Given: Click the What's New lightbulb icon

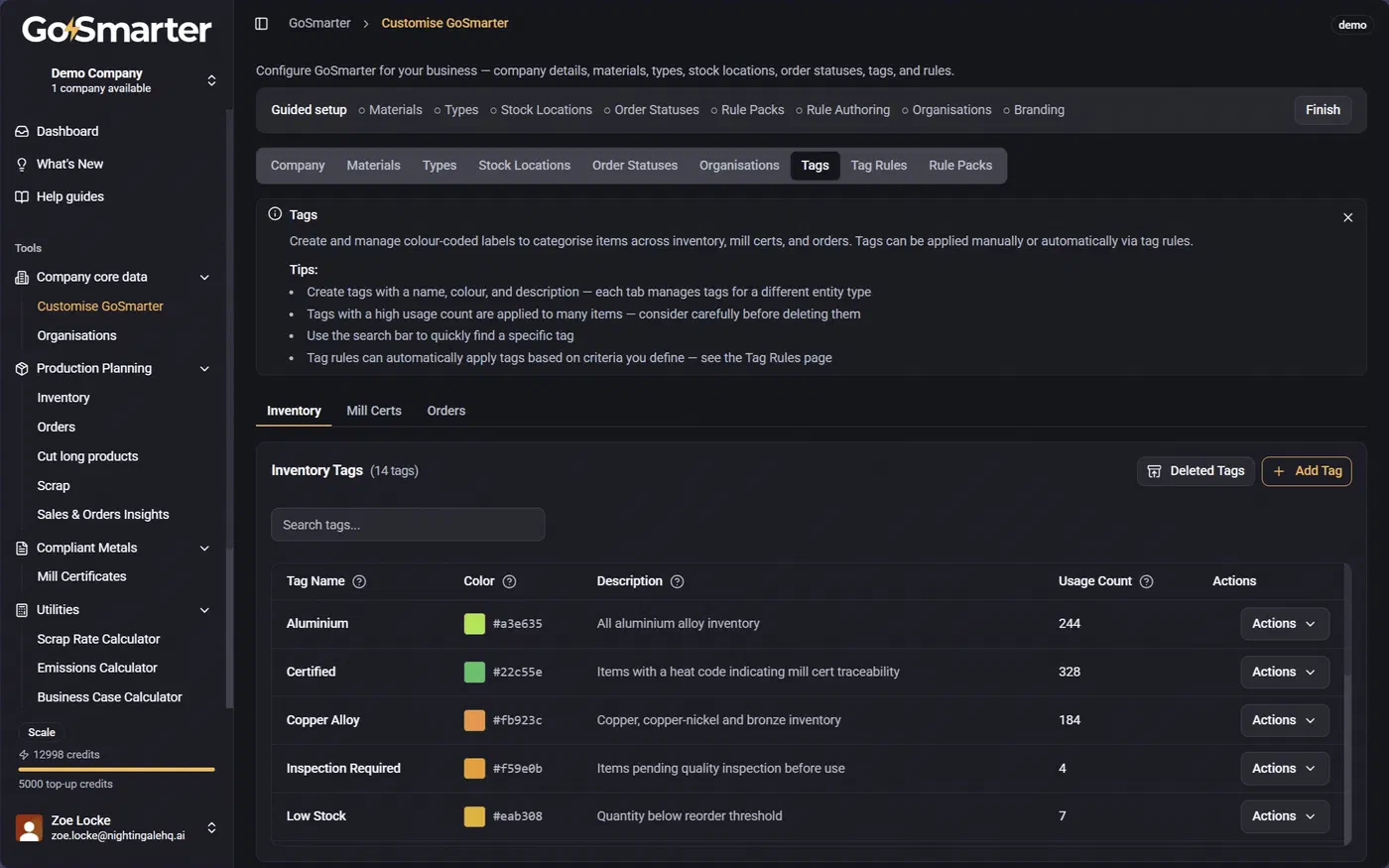Looking at the screenshot, I should (x=22, y=164).
